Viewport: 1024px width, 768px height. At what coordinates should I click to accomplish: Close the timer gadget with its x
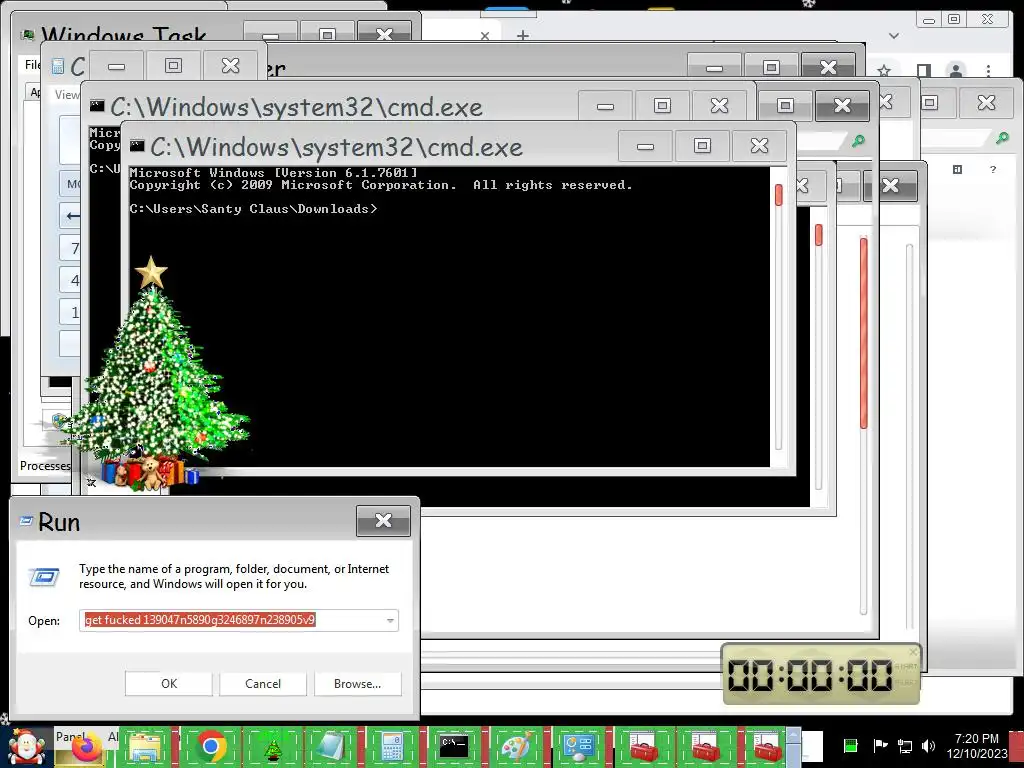(x=913, y=651)
